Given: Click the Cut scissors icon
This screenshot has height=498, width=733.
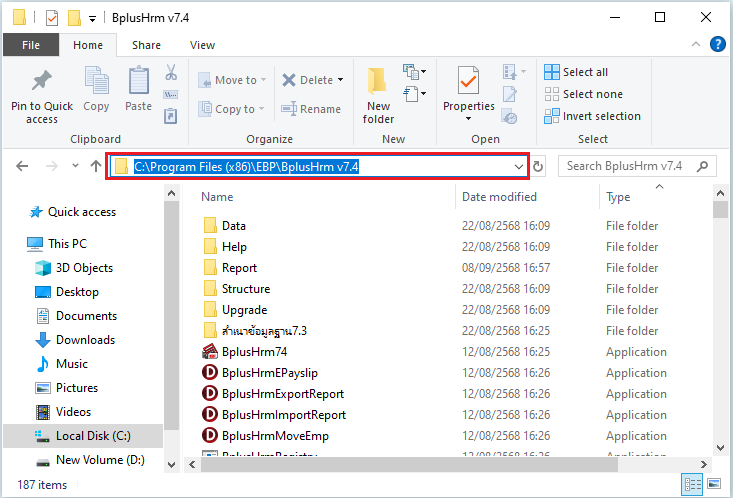Looking at the screenshot, I should click(x=170, y=73).
